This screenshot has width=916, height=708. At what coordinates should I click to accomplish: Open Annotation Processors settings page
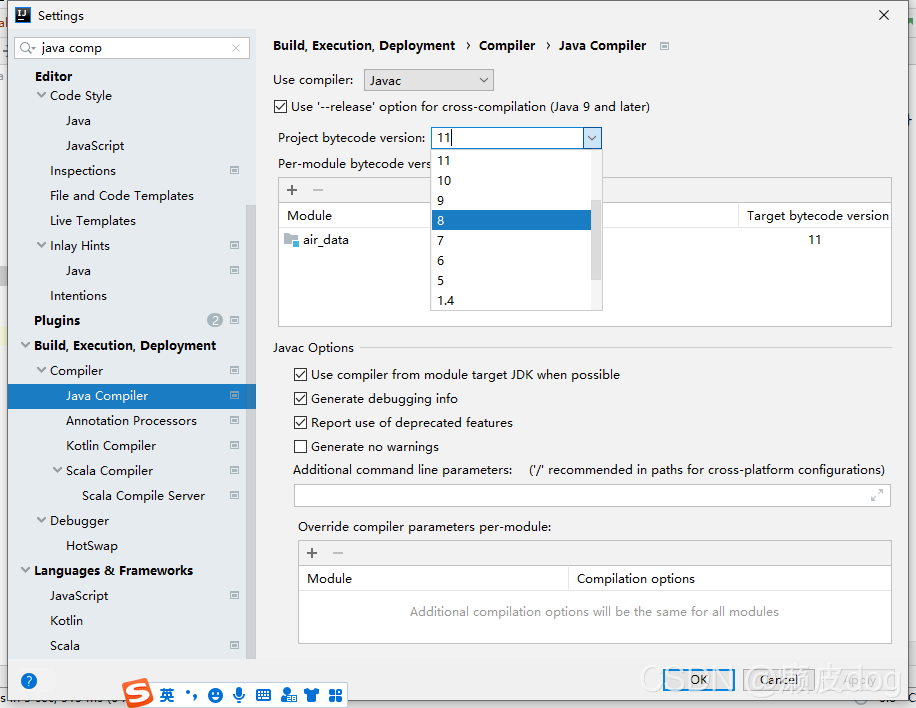click(x=131, y=421)
